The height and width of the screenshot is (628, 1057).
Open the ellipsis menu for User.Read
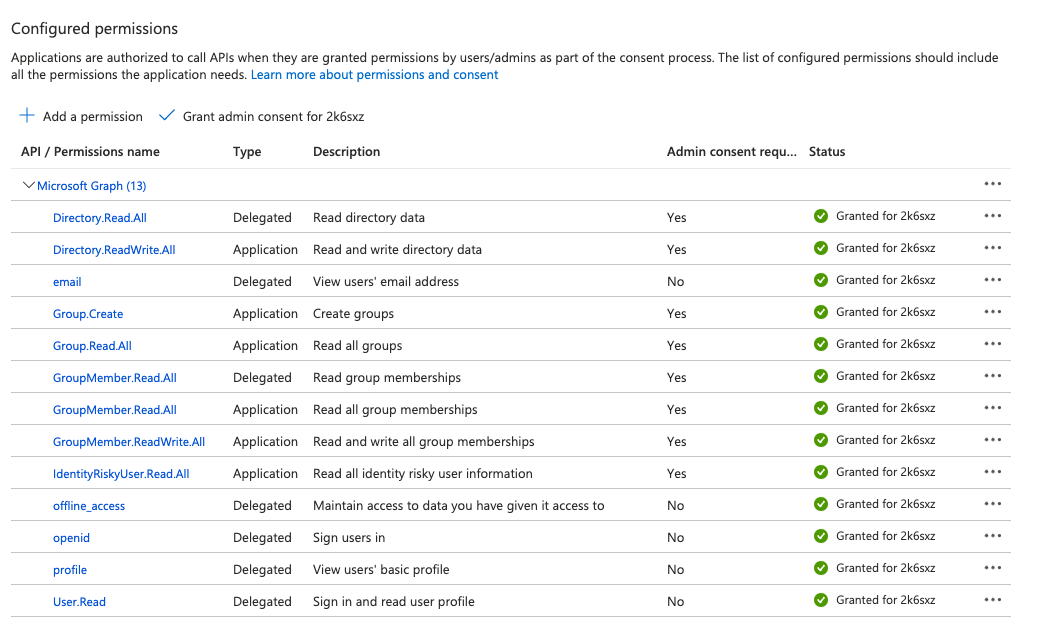993,600
